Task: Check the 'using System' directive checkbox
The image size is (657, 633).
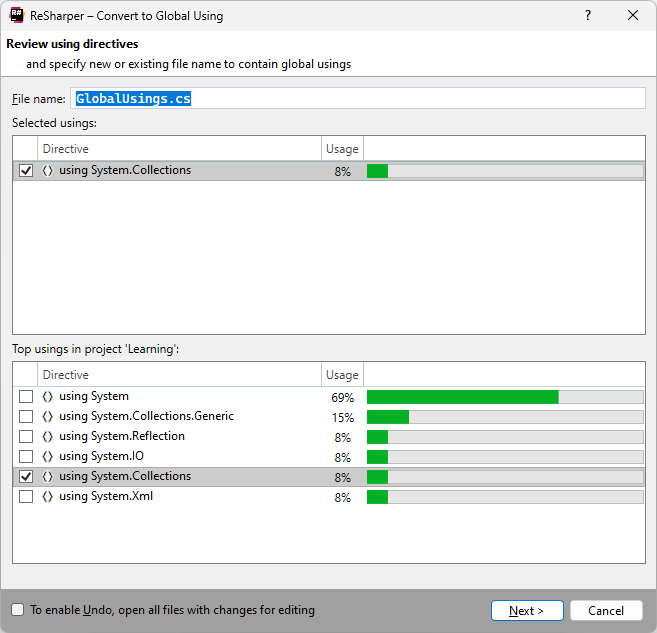Action: coord(26,397)
